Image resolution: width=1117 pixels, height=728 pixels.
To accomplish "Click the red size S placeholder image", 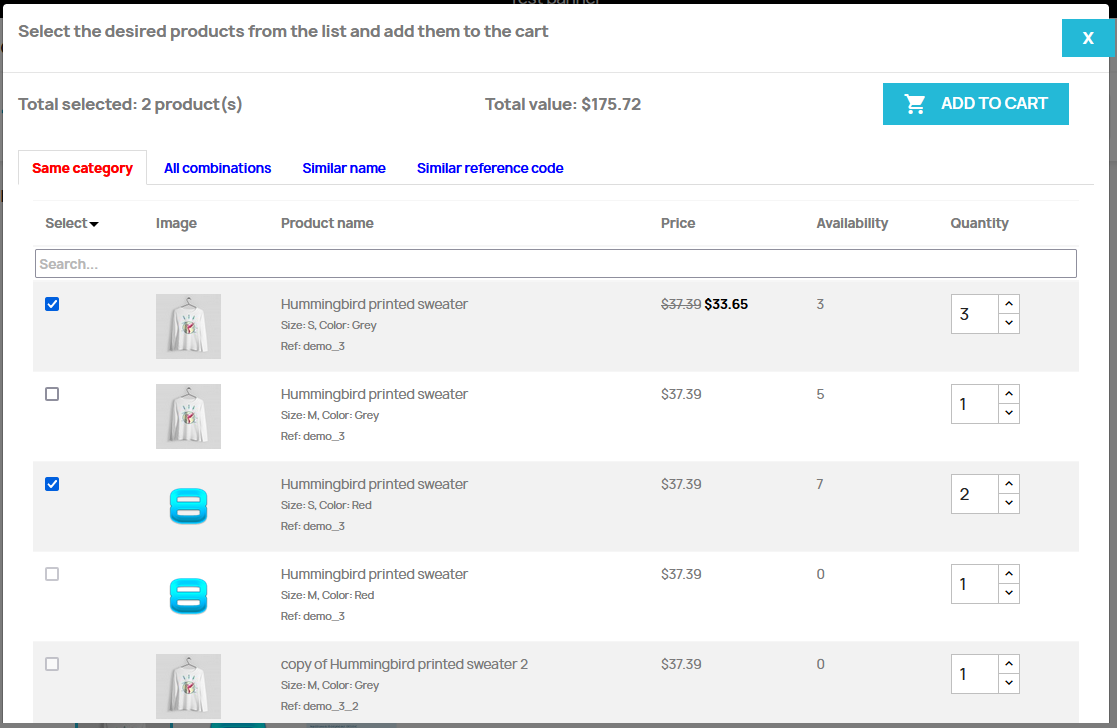I will [188, 506].
